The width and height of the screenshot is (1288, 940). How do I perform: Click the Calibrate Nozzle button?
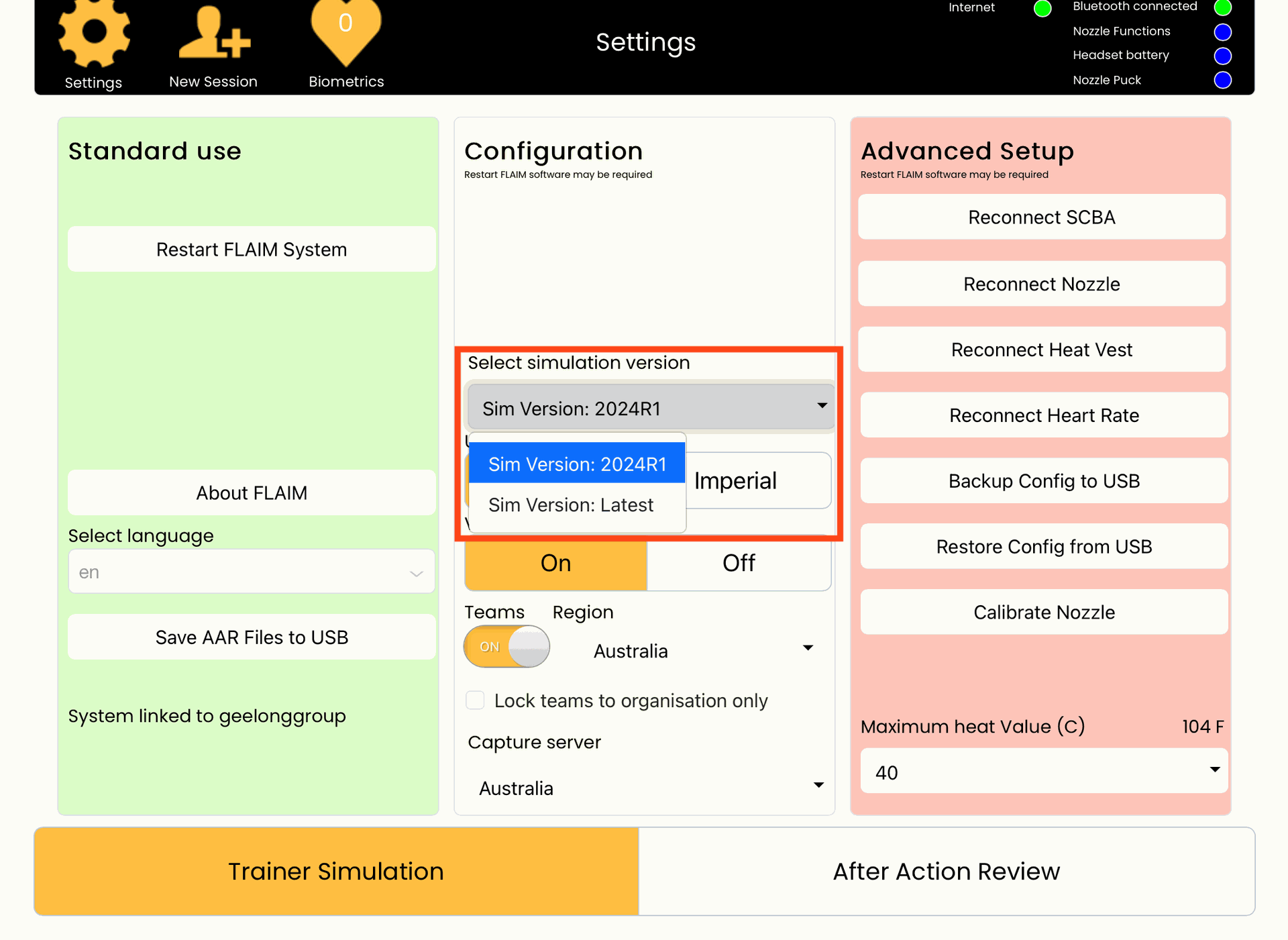(x=1043, y=613)
